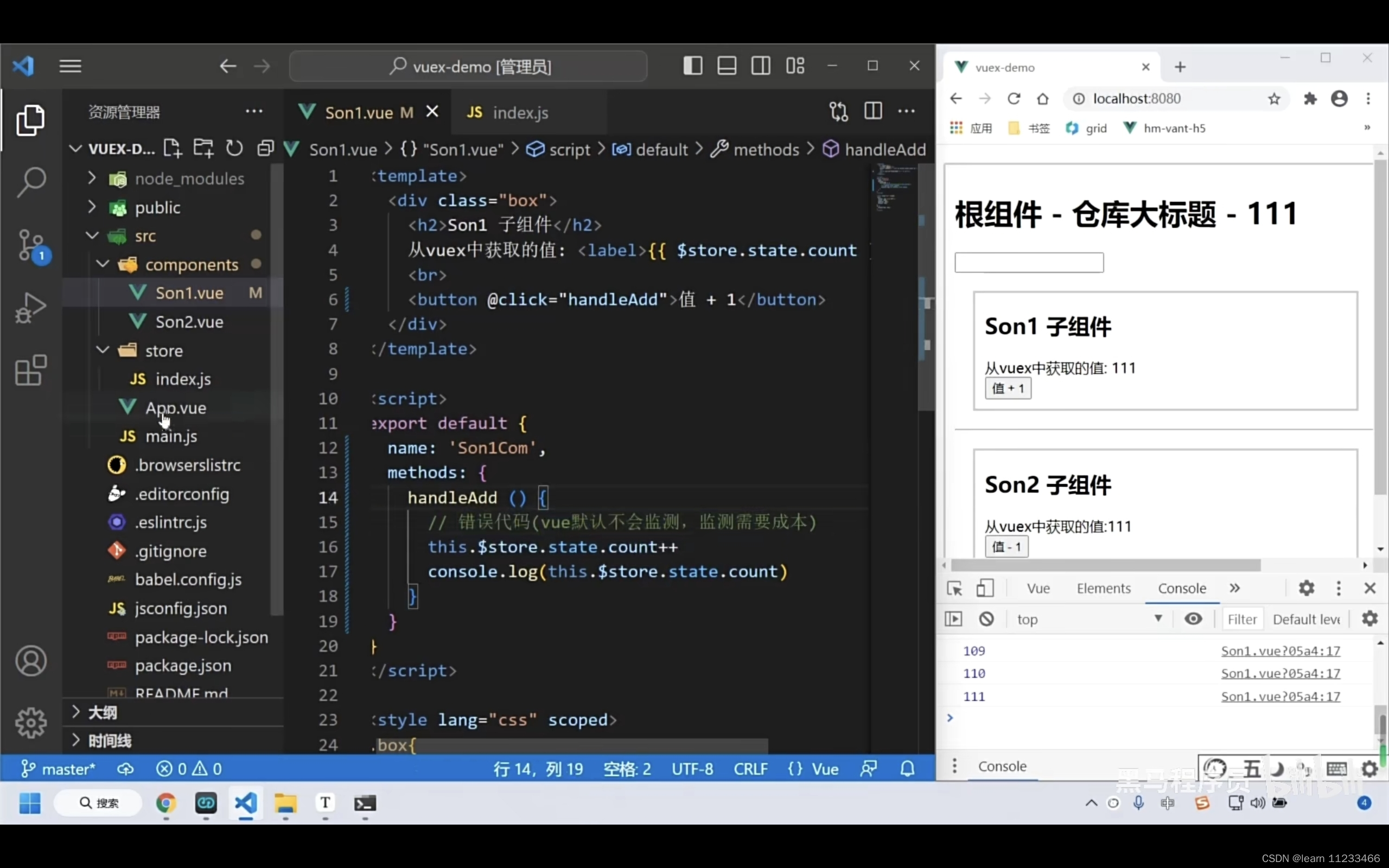Toggle bottom panel layout button
The image size is (1389, 868).
coord(727,66)
